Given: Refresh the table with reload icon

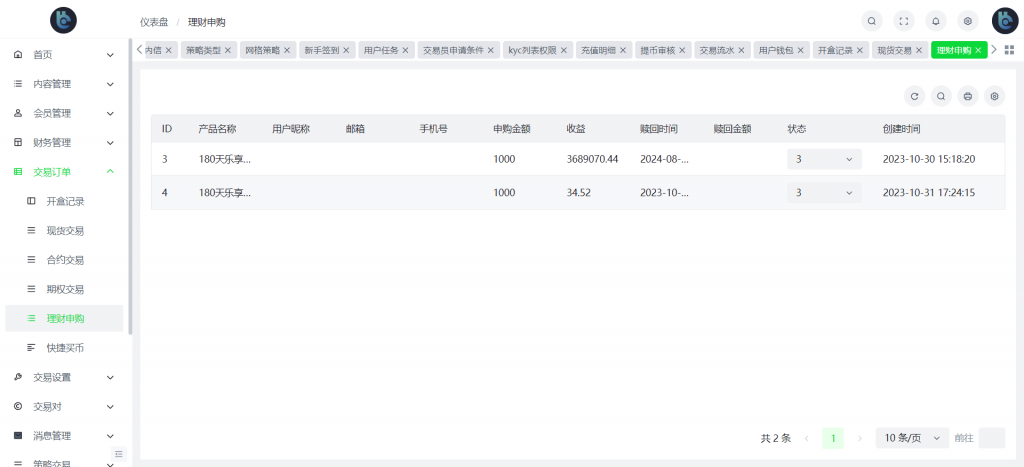Looking at the screenshot, I should tap(914, 96).
